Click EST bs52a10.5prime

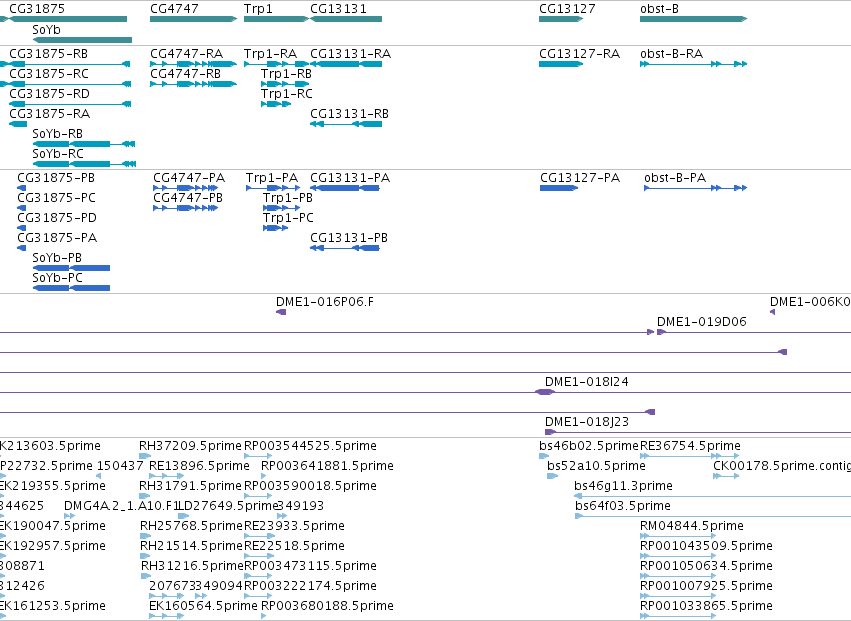pos(552,476)
